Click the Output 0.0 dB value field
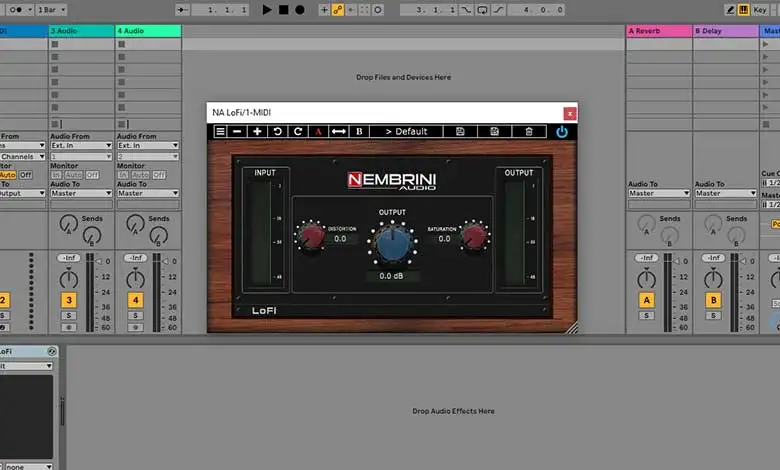780x470 pixels. pos(391,276)
